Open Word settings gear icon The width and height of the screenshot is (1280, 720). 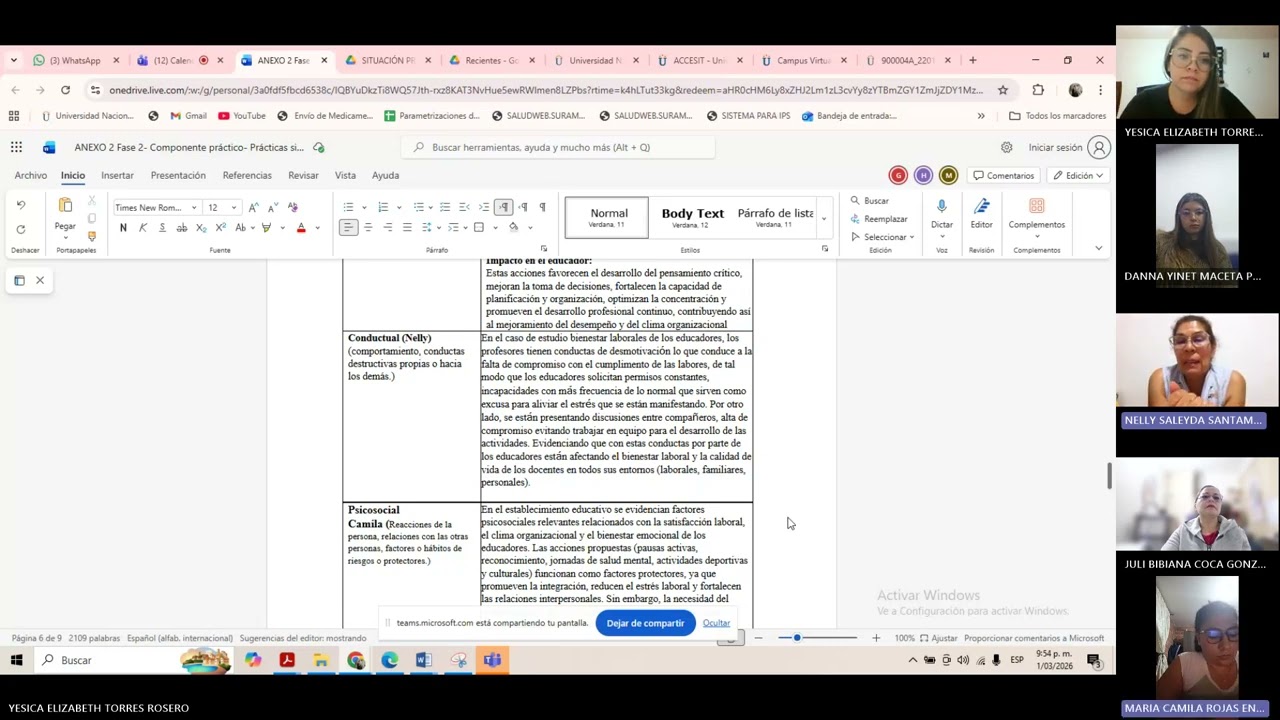click(x=1007, y=147)
